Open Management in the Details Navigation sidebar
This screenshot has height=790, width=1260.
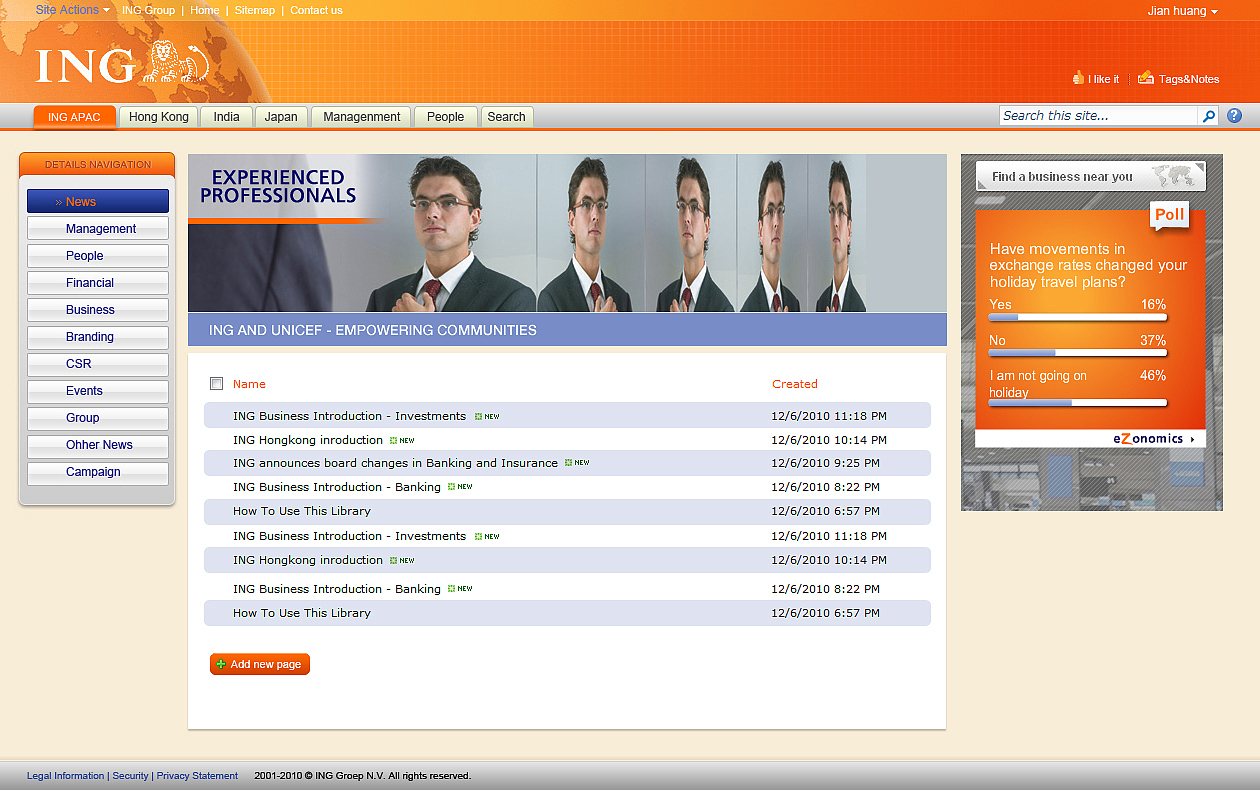click(98, 229)
